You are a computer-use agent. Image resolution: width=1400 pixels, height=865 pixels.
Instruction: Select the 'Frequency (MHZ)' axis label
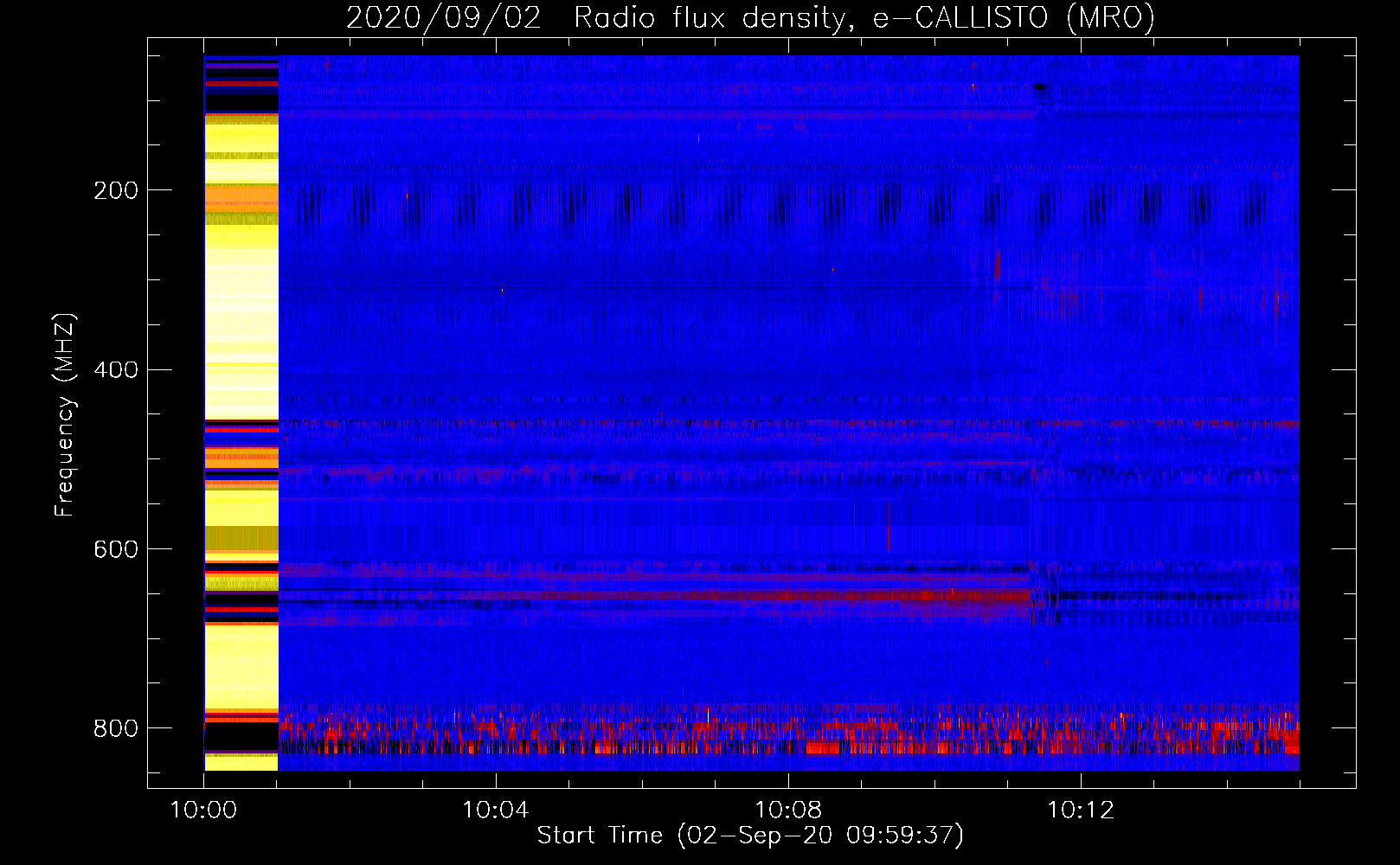[x=64, y=415]
